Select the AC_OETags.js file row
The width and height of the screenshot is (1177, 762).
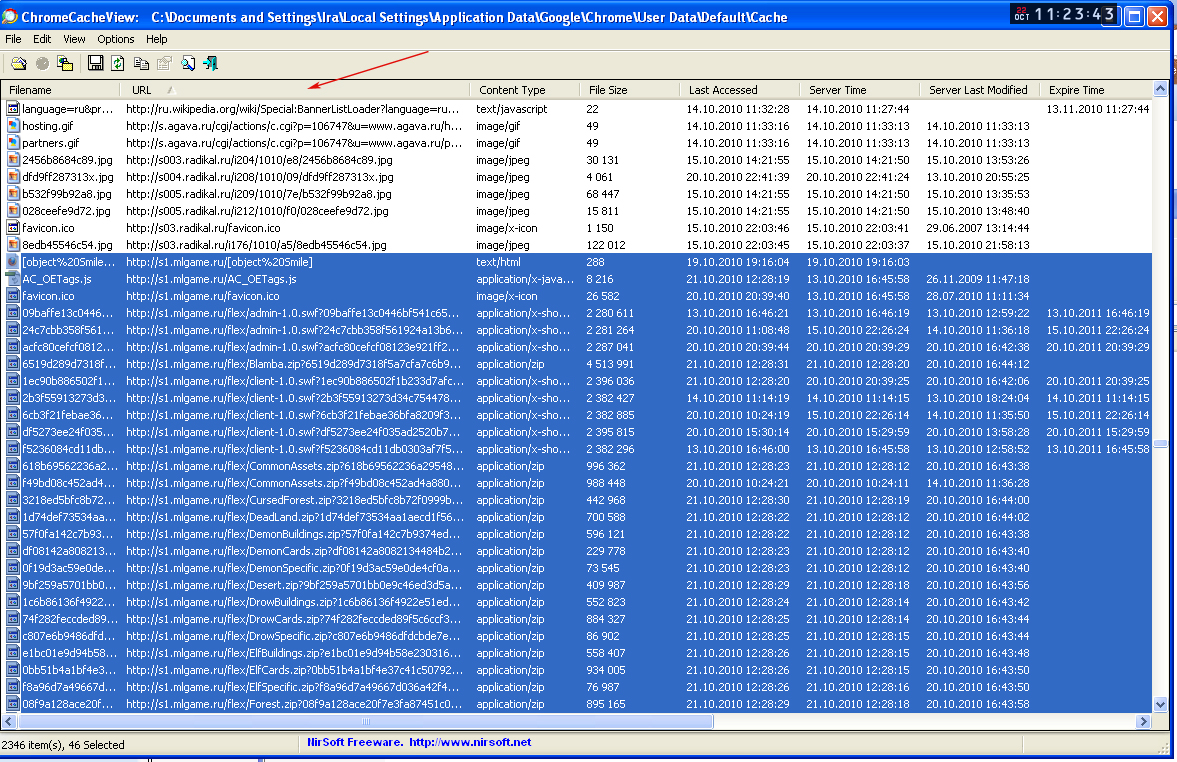(x=56, y=279)
